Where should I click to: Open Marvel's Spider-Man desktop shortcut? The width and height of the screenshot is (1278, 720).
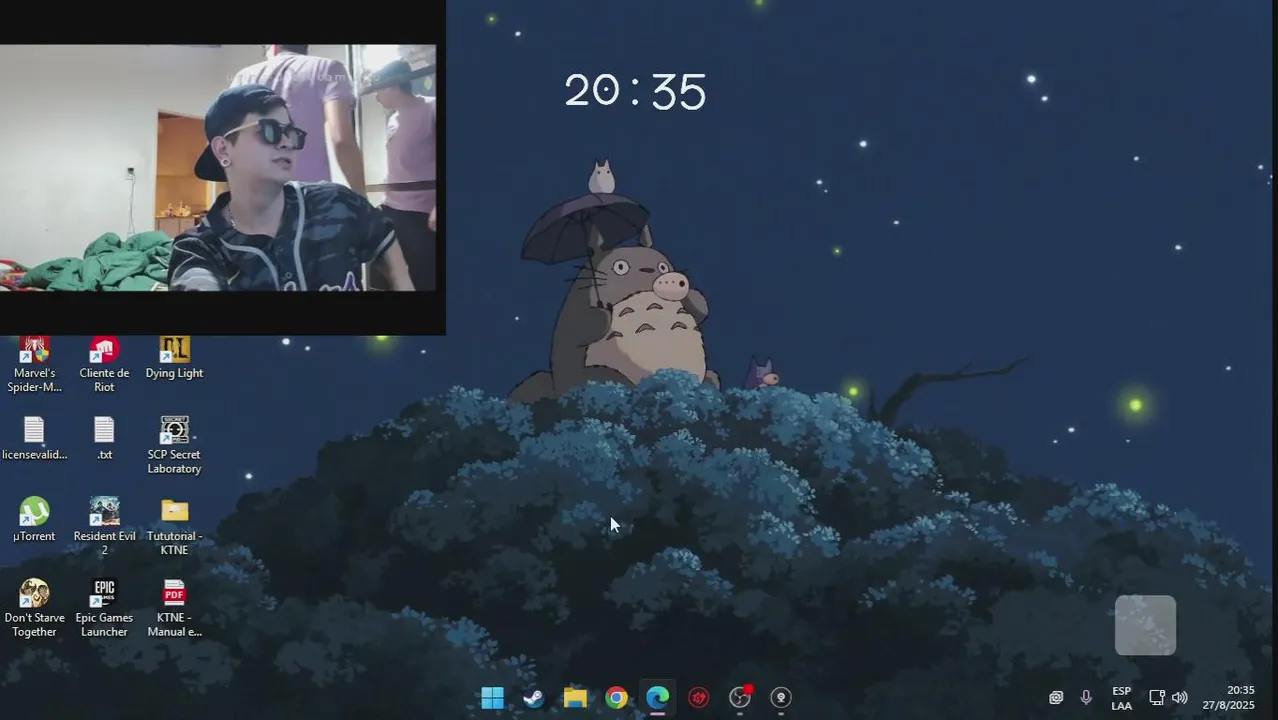34,365
